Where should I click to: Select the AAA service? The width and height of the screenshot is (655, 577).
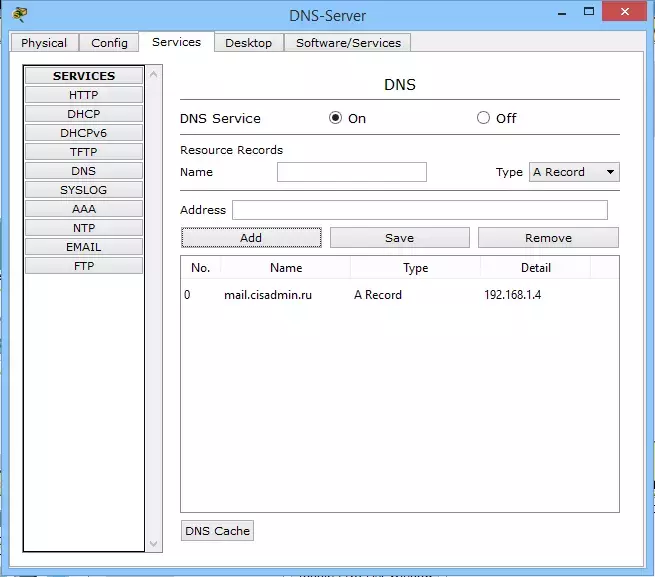tap(84, 209)
